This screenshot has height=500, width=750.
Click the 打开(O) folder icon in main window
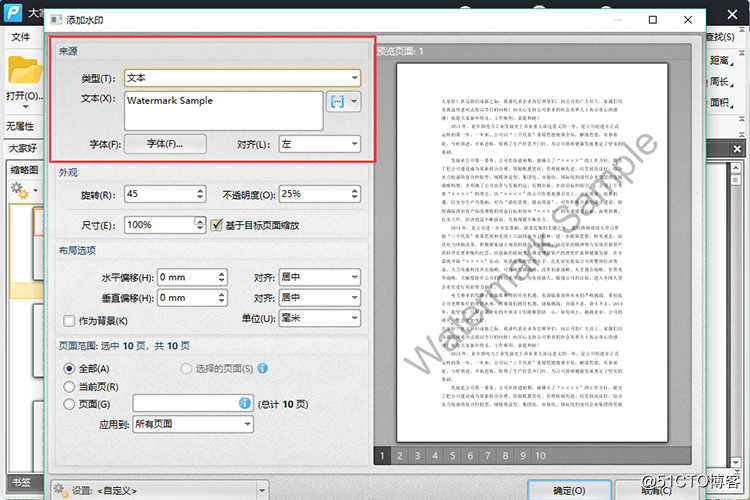[24, 70]
